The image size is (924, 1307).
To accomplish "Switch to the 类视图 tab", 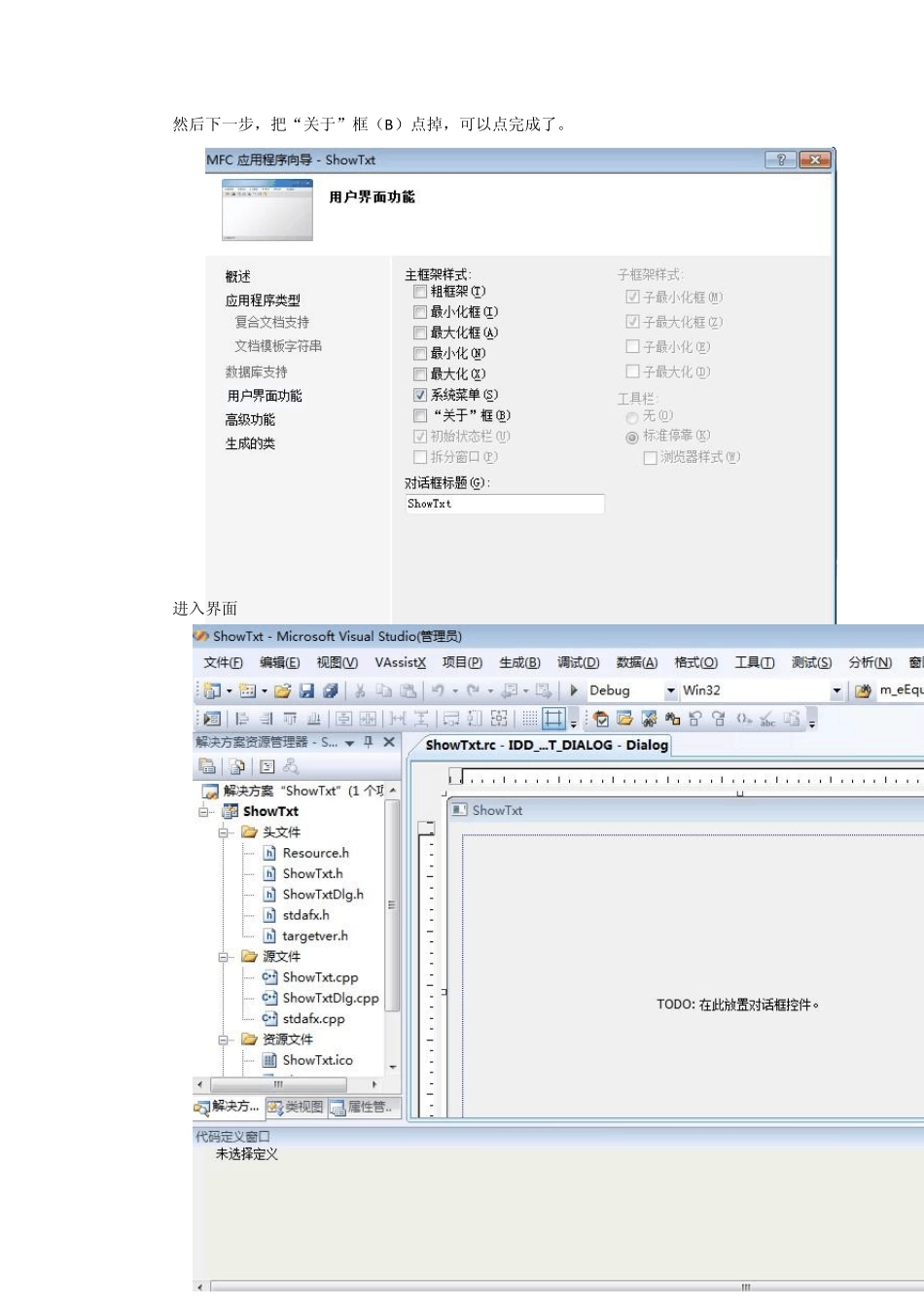I will 296,1107.
